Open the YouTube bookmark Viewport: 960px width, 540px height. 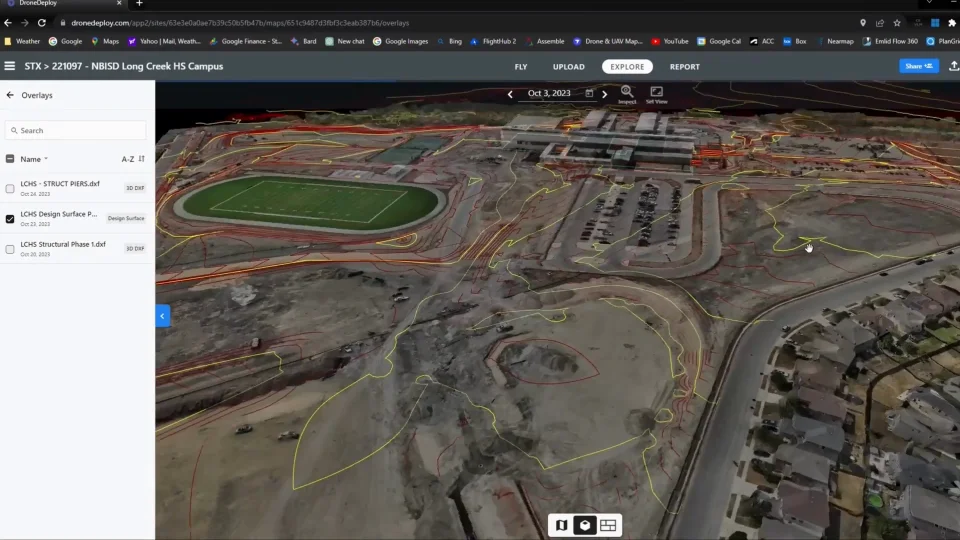670,41
